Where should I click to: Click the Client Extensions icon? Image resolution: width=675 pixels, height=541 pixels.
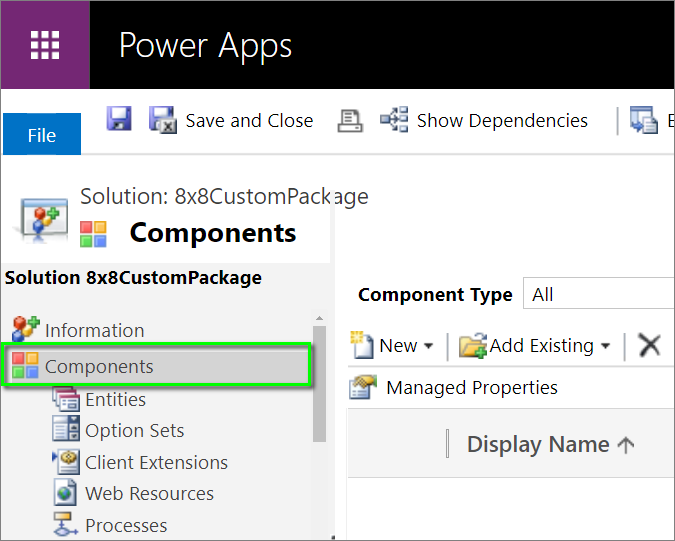69,461
